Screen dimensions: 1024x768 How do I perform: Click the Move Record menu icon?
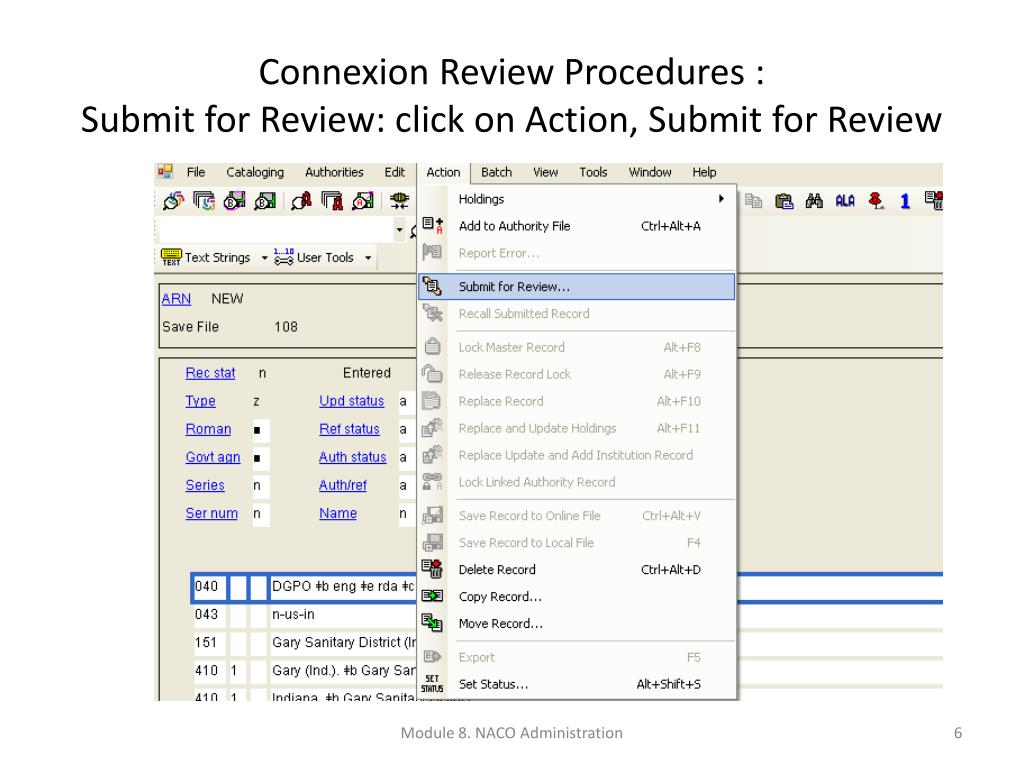[432, 623]
